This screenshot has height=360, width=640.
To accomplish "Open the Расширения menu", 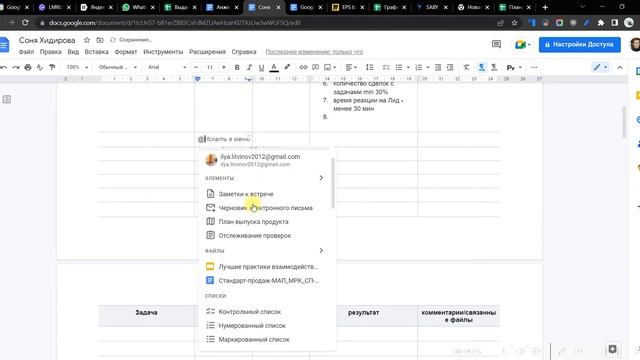I will click(207, 52).
